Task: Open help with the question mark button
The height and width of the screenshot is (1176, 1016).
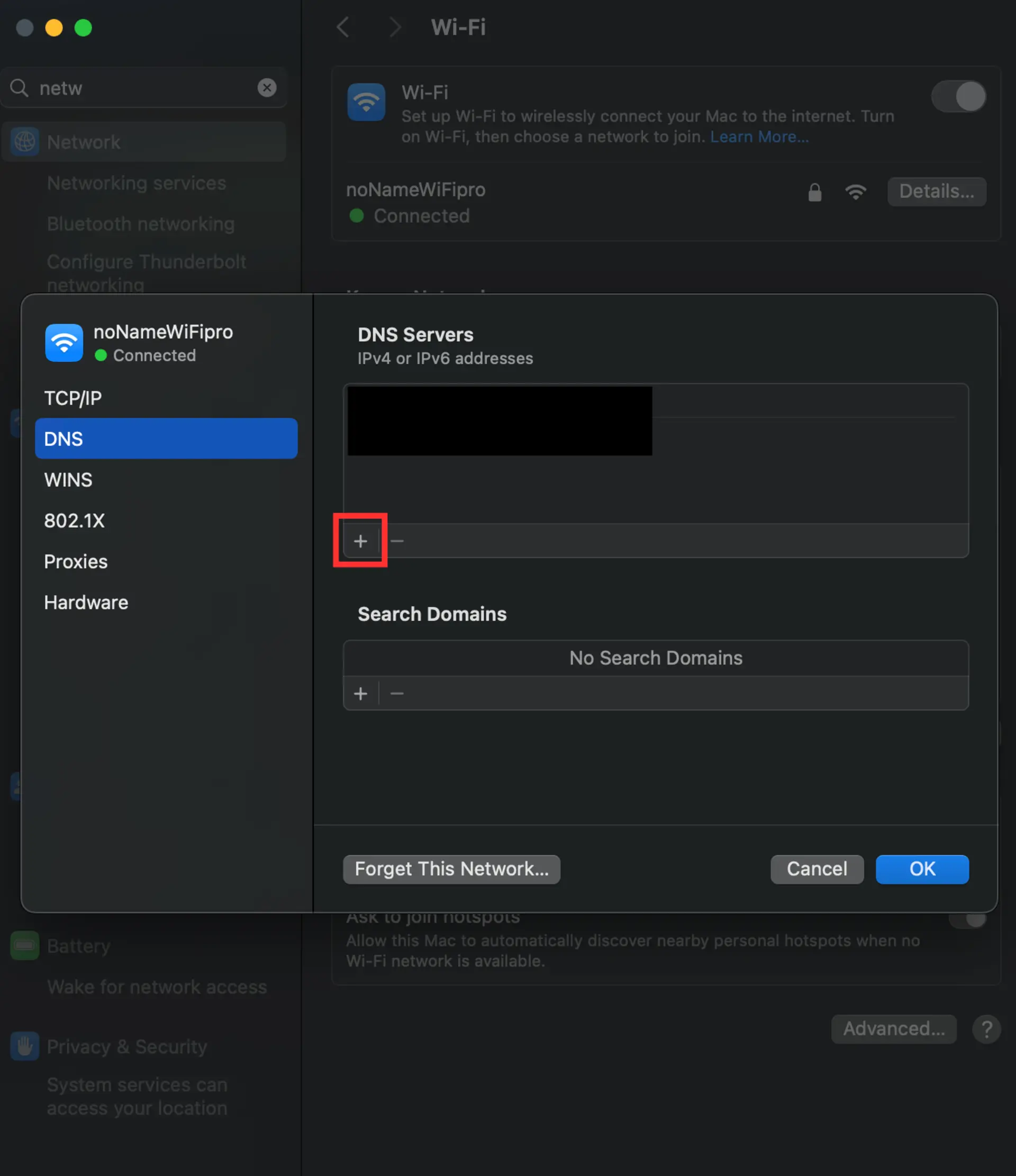Action: tap(986, 1028)
